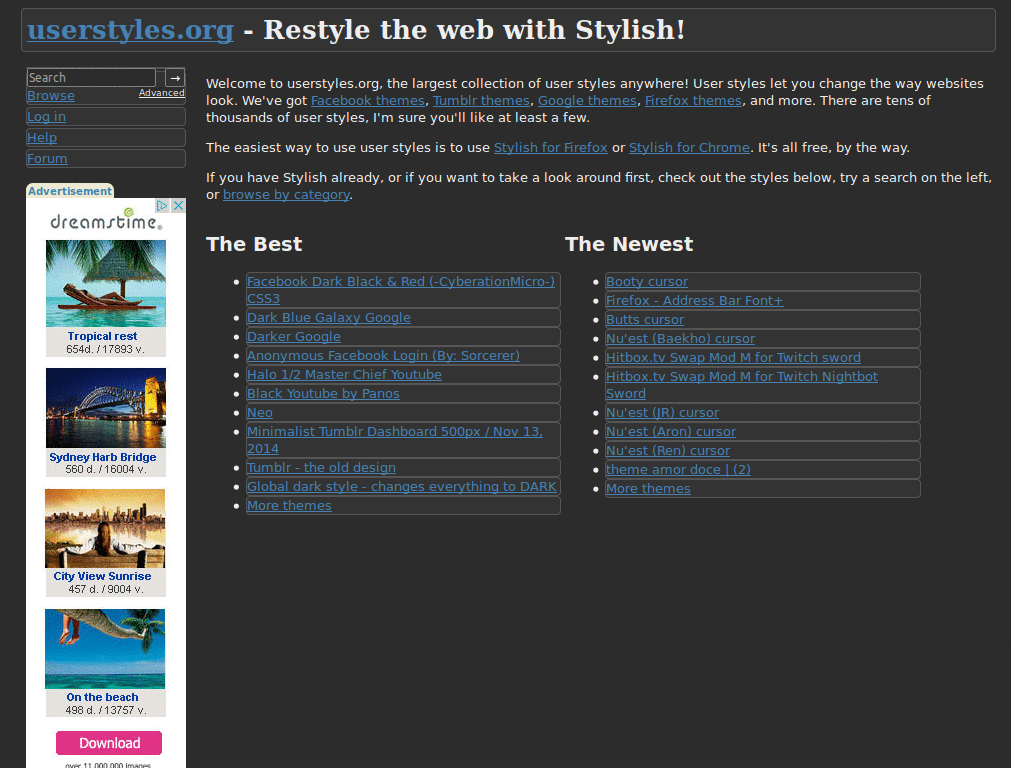Close the dreamstime ad with X icon
Image resolution: width=1024 pixels, height=768 pixels.
pyautogui.click(x=178, y=206)
